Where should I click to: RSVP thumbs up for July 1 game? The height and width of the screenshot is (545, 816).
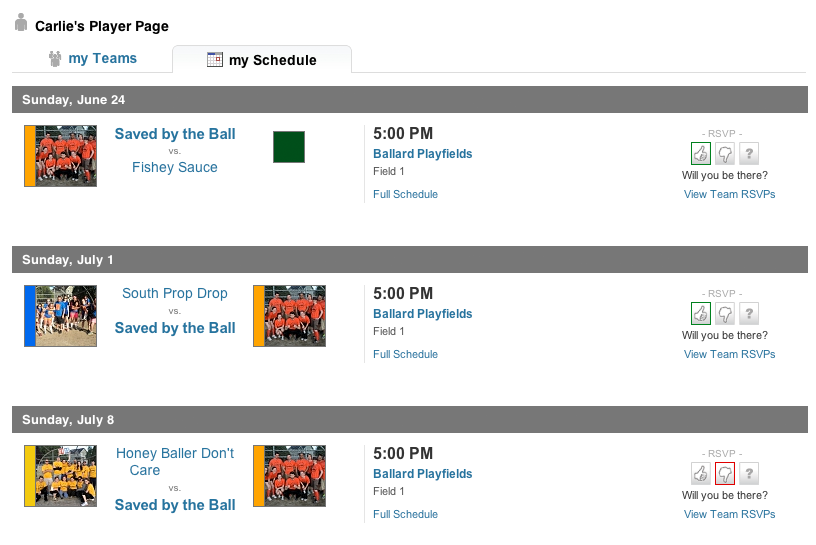701,314
